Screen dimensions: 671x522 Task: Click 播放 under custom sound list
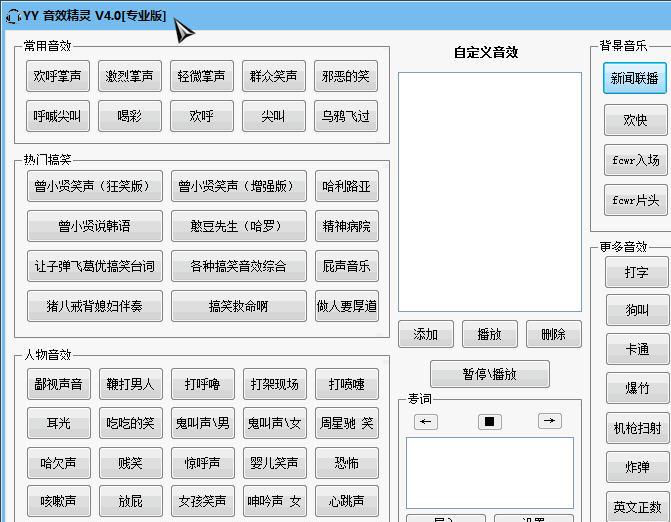[x=490, y=334]
